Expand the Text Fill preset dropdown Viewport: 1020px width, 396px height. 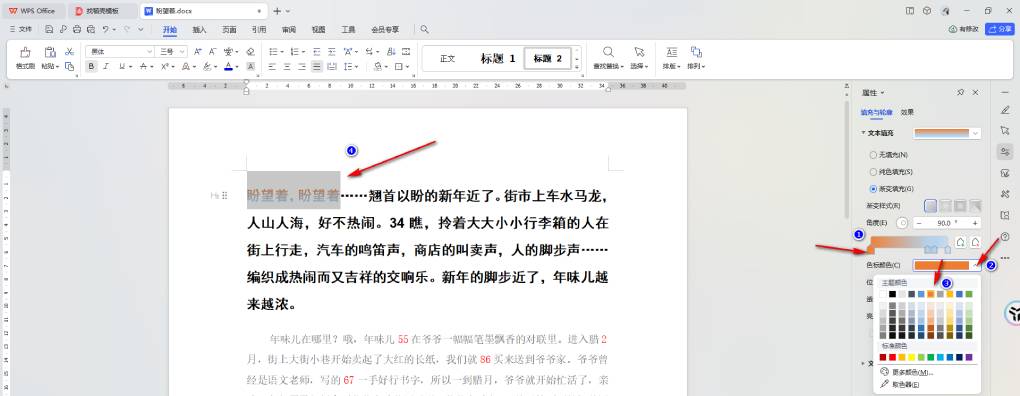pyautogui.click(x=974, y=133)
